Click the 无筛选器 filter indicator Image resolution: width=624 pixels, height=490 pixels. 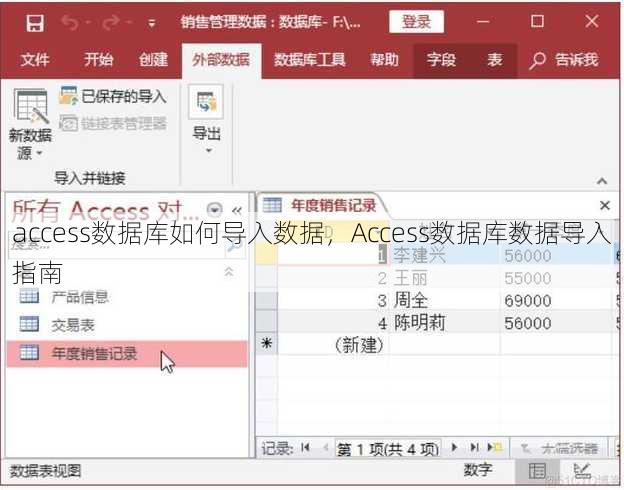pyautogui.click(x=559, y=449)
